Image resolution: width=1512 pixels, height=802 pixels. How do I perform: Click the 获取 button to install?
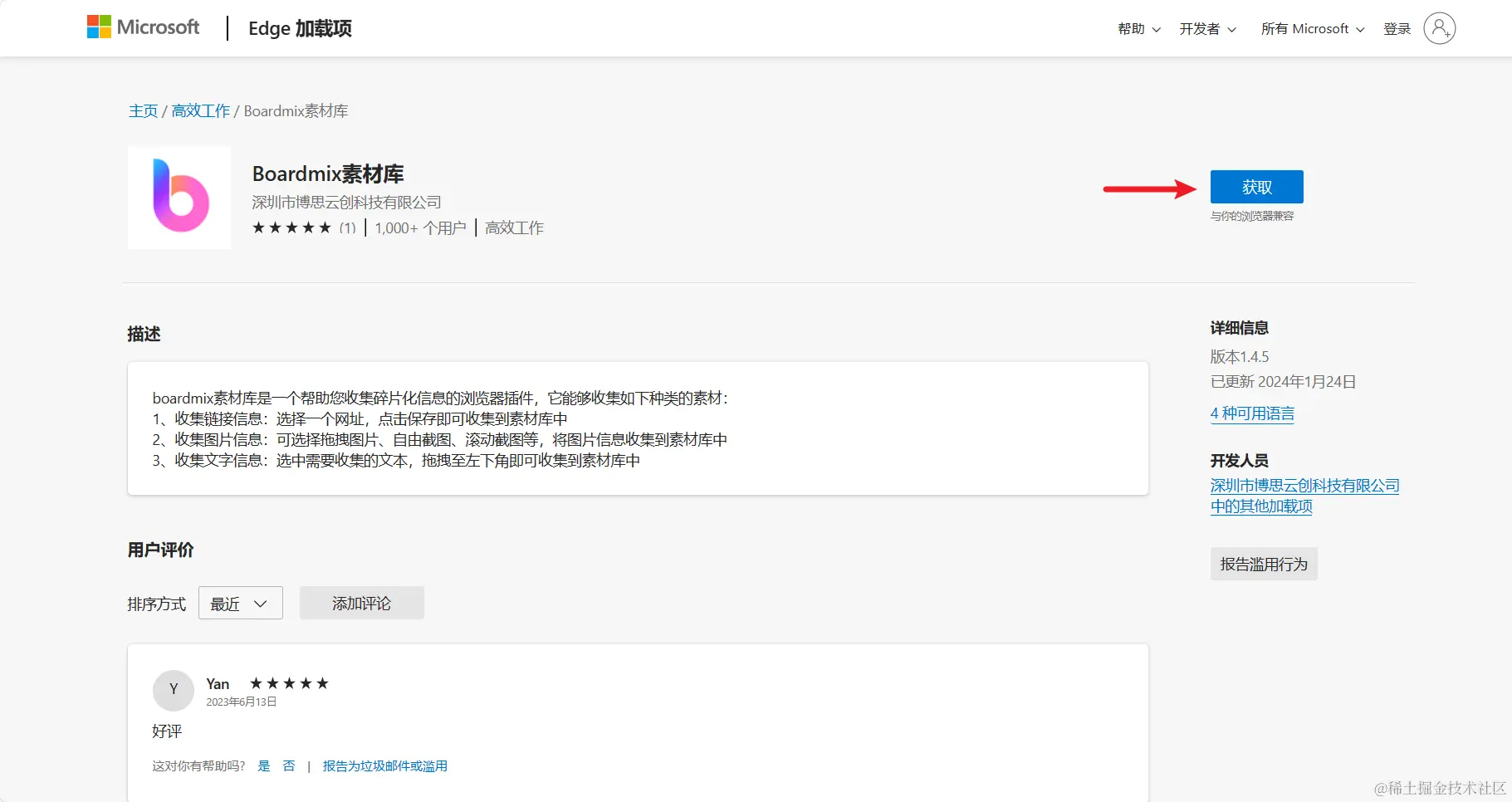tap(1257, 187)
